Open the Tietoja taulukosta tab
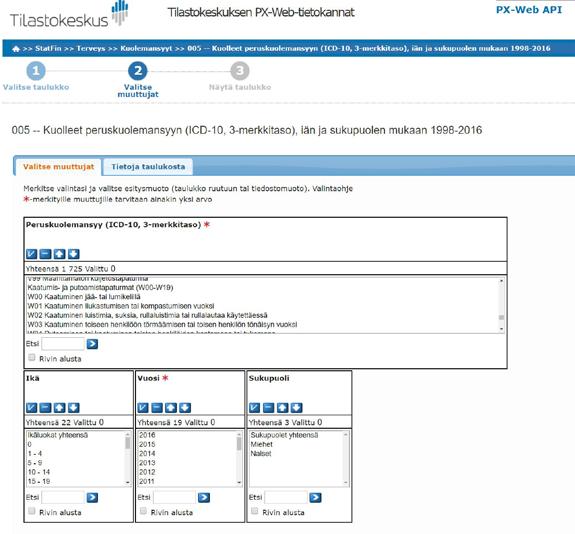 tap(148, 167)
